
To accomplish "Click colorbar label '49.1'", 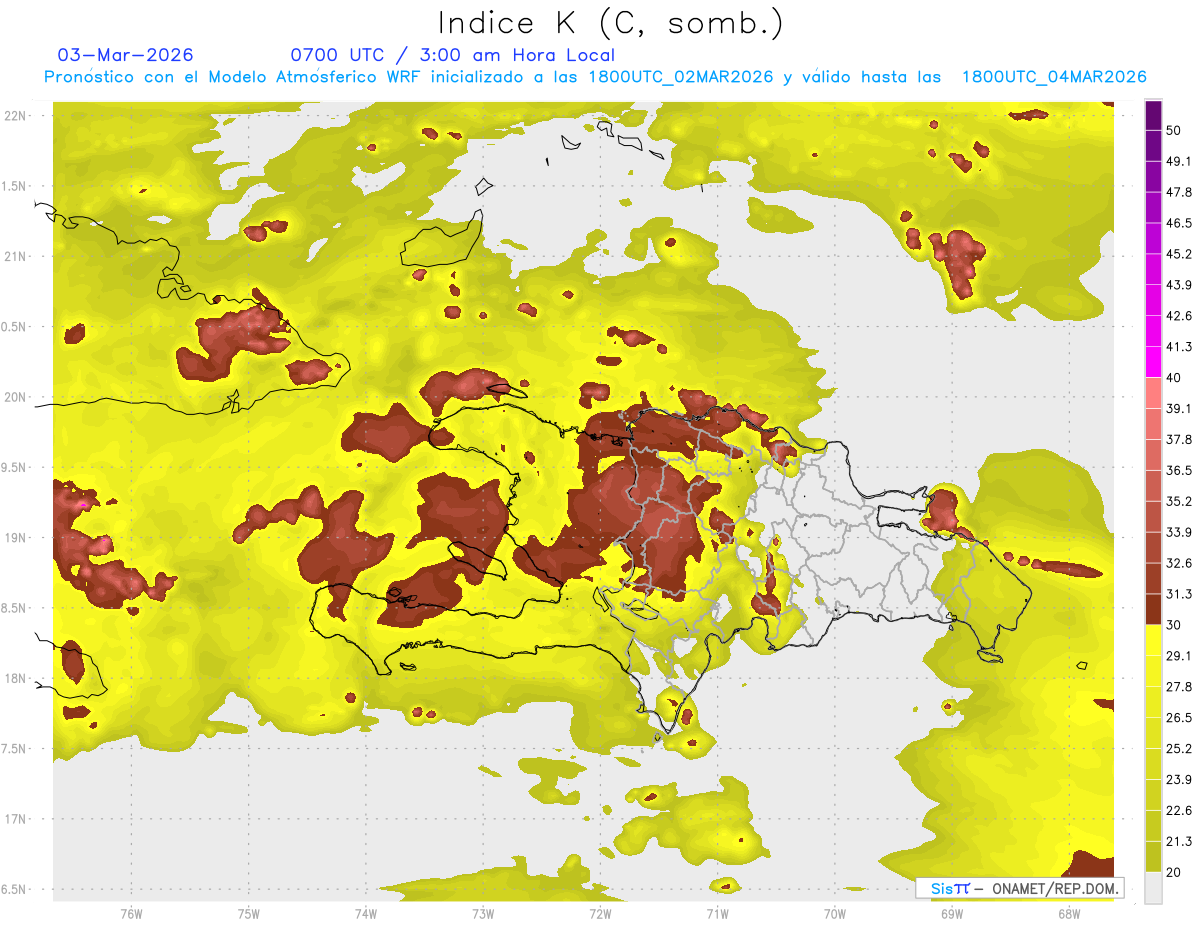I will pyautogui.click(x=1179, y=161).
